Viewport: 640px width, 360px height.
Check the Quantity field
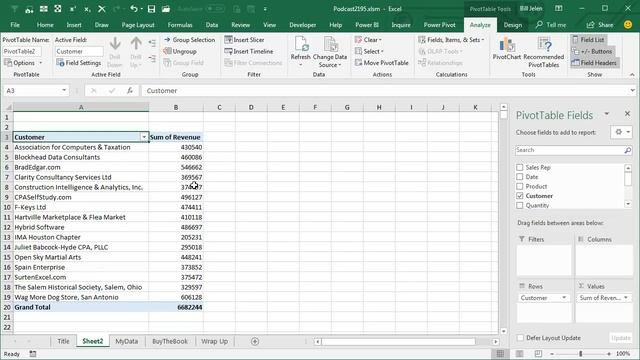(520, 205)
